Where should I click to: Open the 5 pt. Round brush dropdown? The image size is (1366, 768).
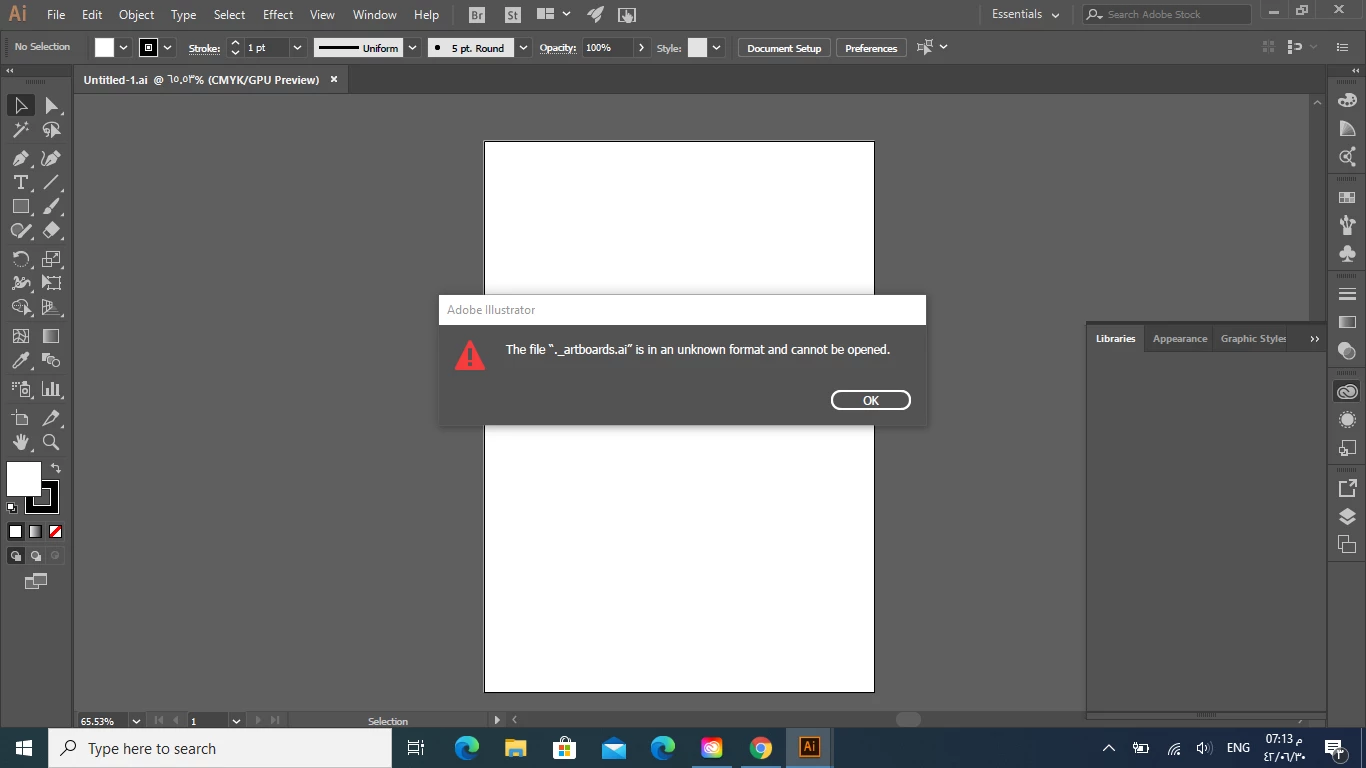point(523,47)
